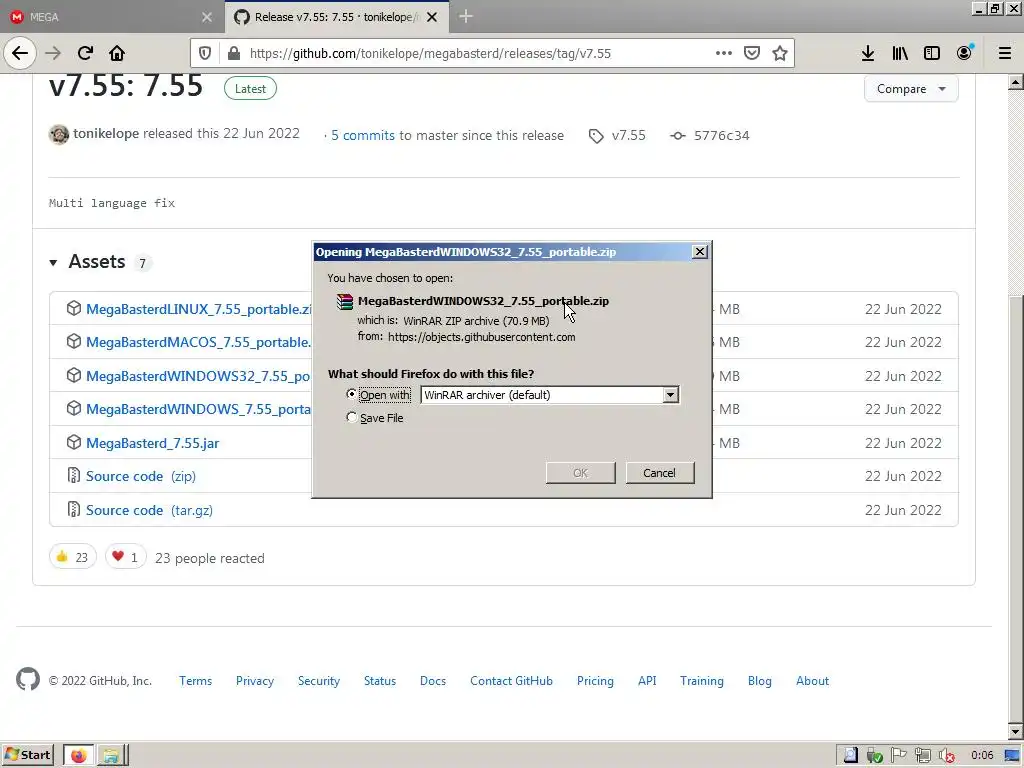Click the tonikelope avatar image

59,134
